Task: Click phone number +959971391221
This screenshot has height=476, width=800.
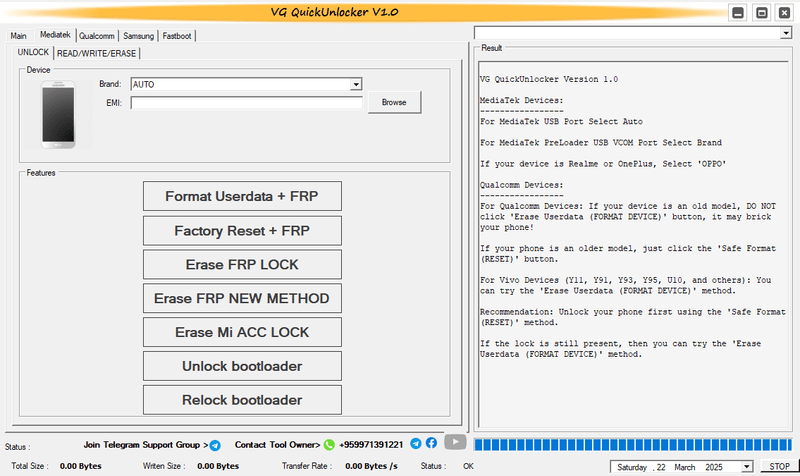Action: point(371,445)
